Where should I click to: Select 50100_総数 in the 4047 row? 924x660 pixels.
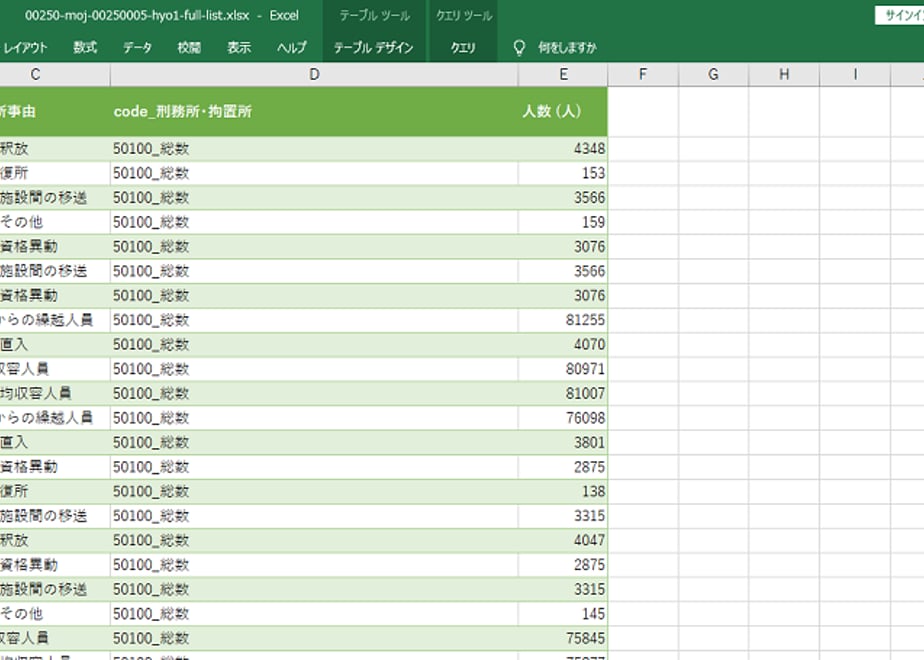point(314,540)
